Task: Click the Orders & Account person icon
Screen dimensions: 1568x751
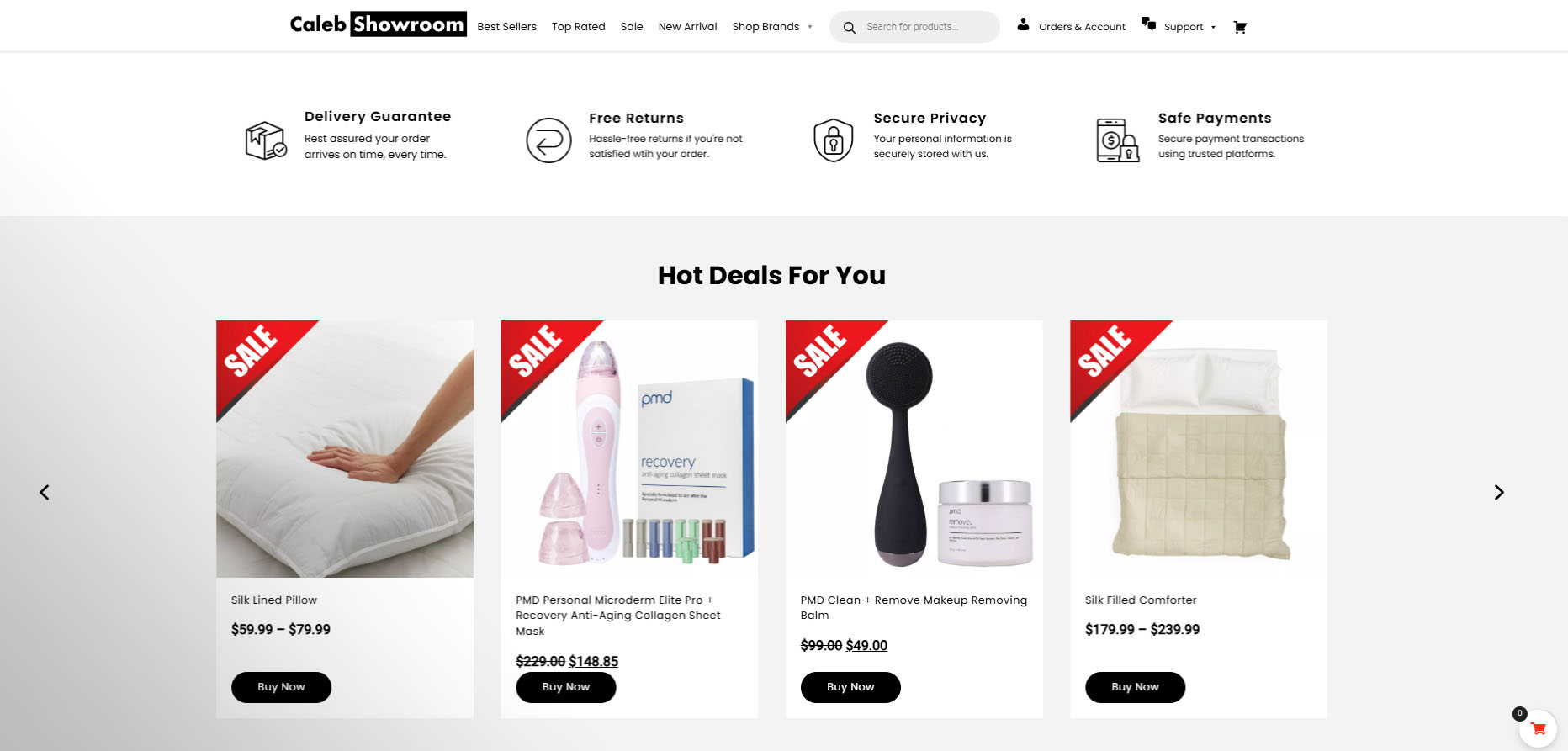Action: pyautogui.click(x=1023, y=24)
